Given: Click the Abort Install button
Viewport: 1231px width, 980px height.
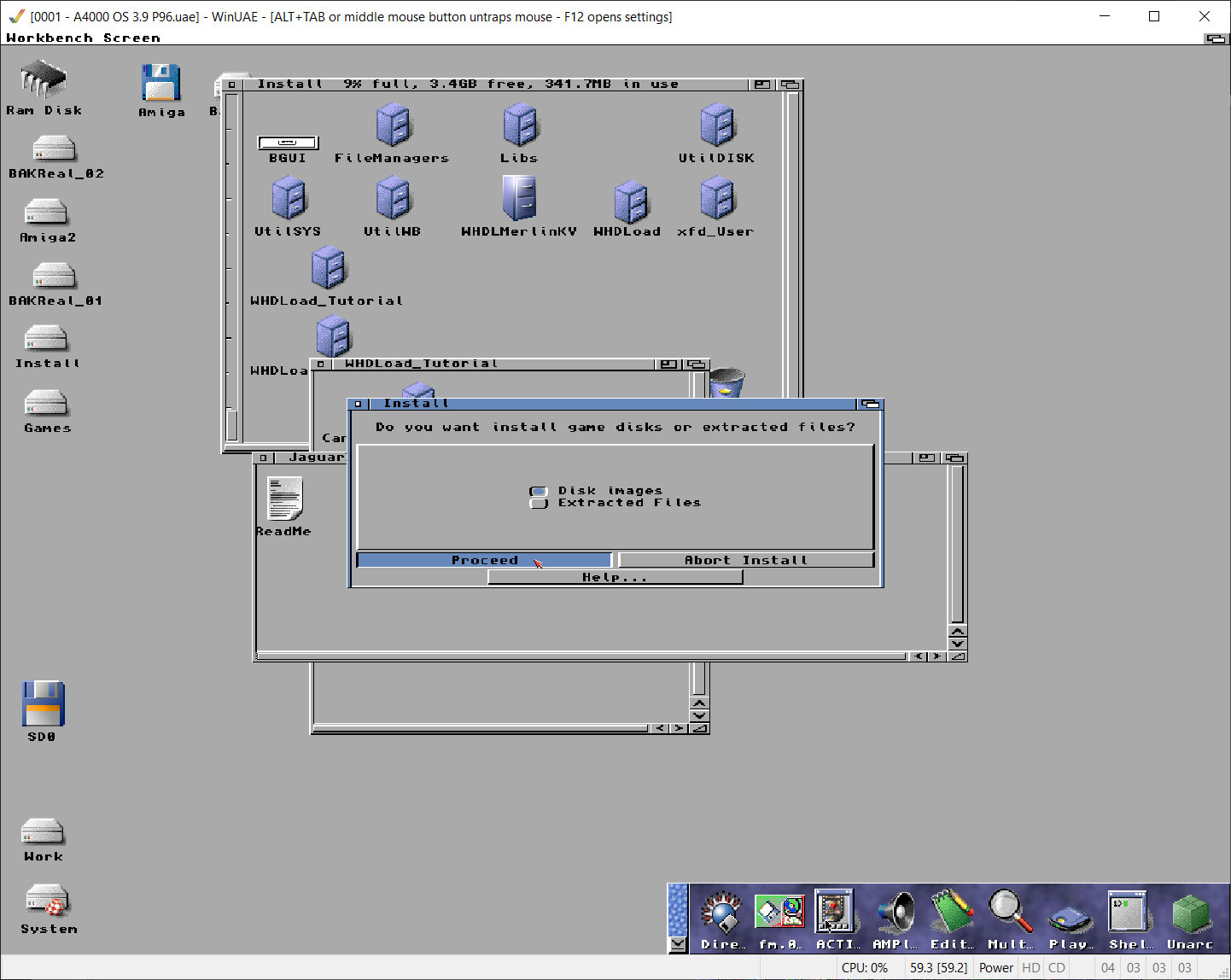Looking at the screenshot, I should pos(746,560).
